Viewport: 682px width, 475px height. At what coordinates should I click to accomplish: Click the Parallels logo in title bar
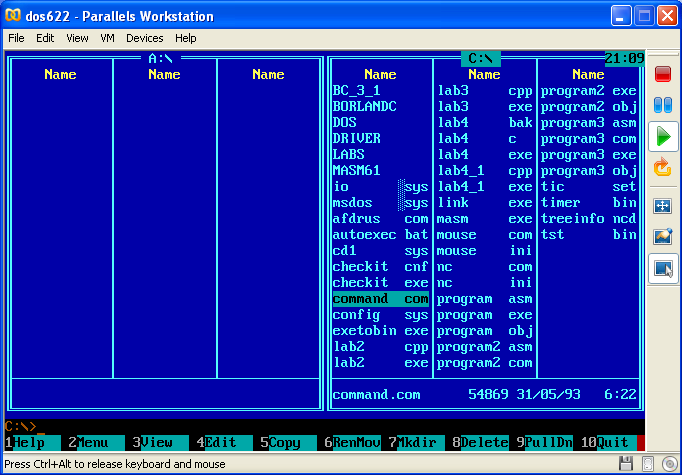(13, 16)
